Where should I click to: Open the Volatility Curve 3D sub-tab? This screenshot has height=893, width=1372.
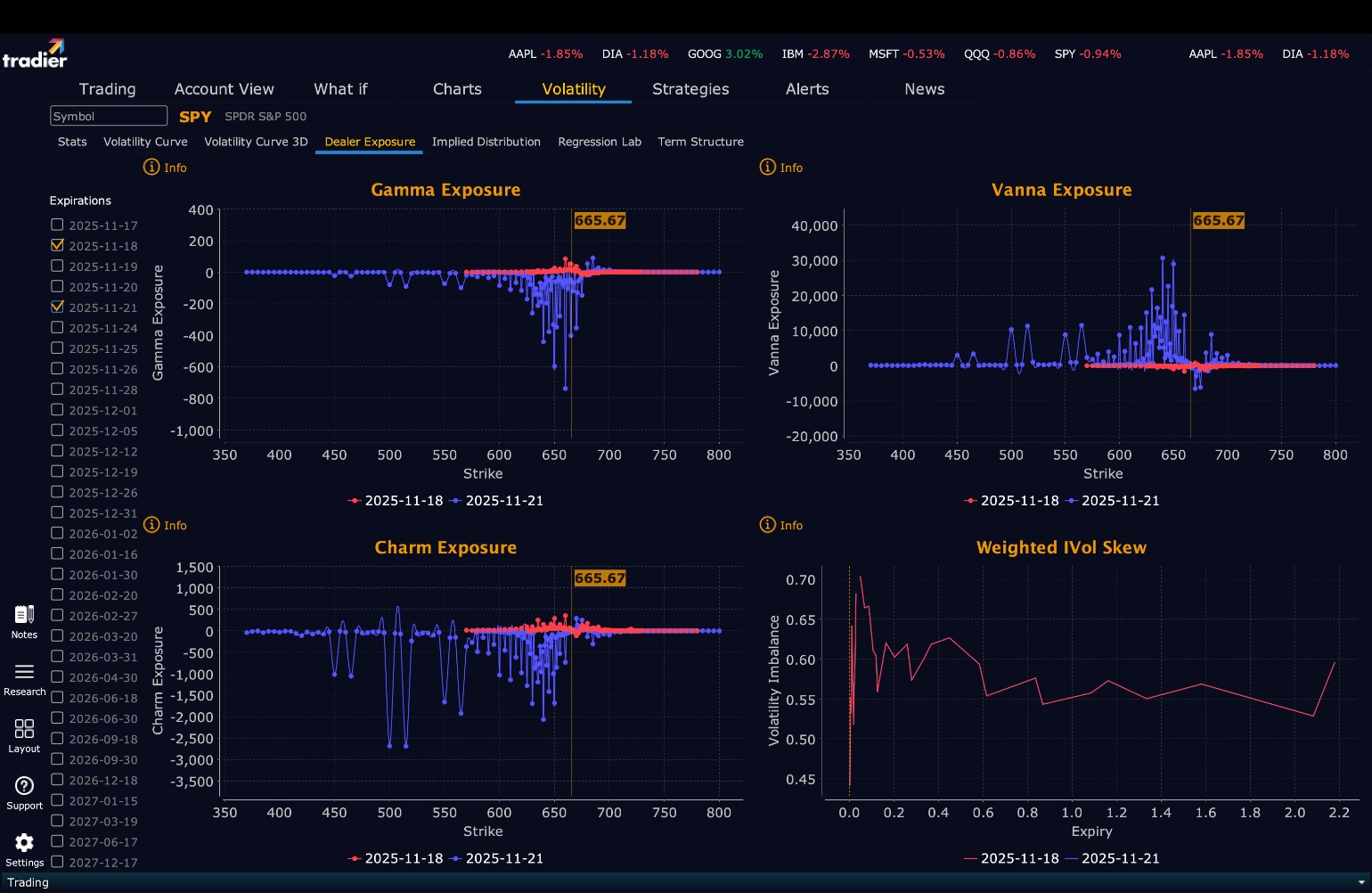coord(256,142)
